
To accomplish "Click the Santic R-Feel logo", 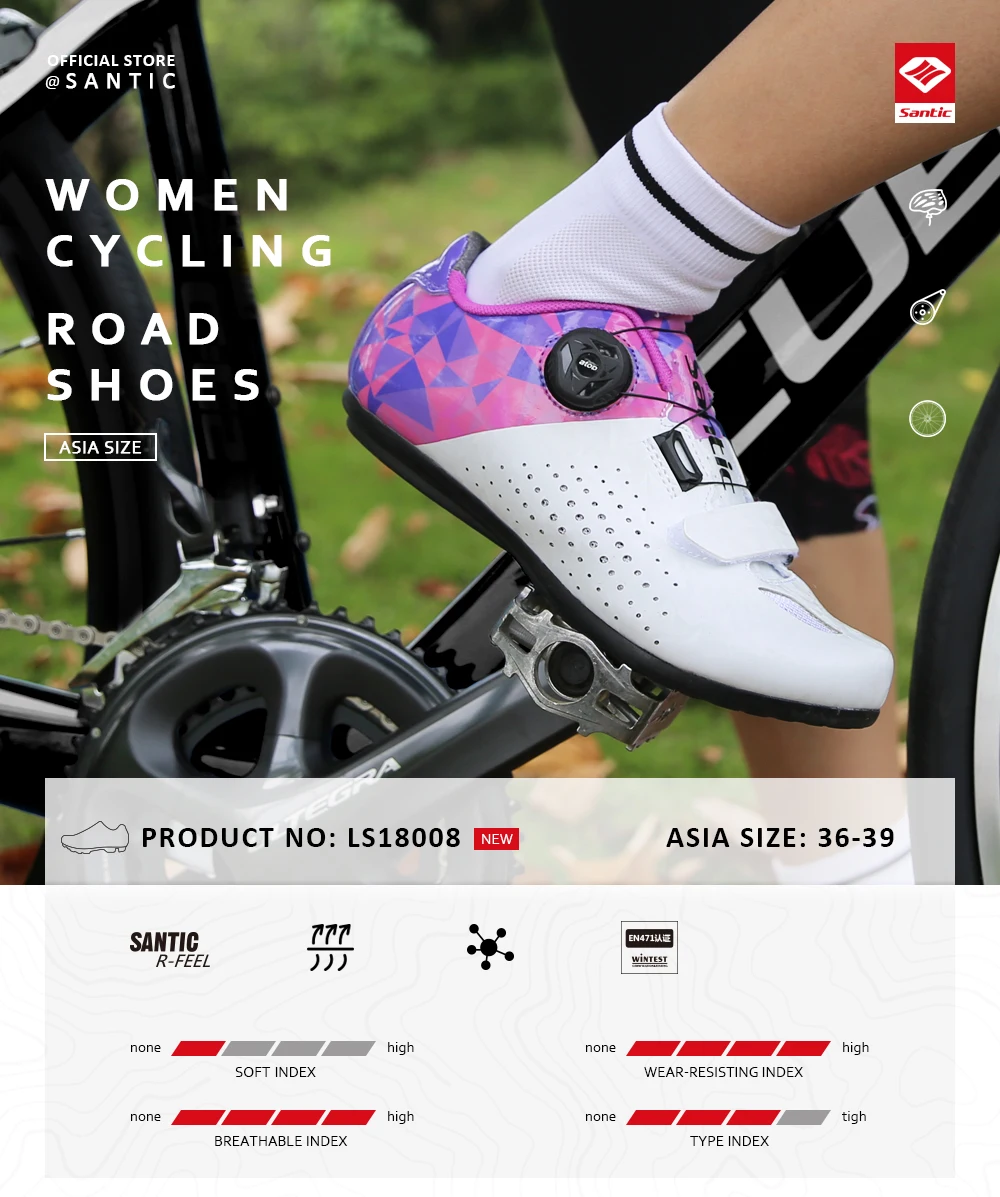I will (169, 950).
